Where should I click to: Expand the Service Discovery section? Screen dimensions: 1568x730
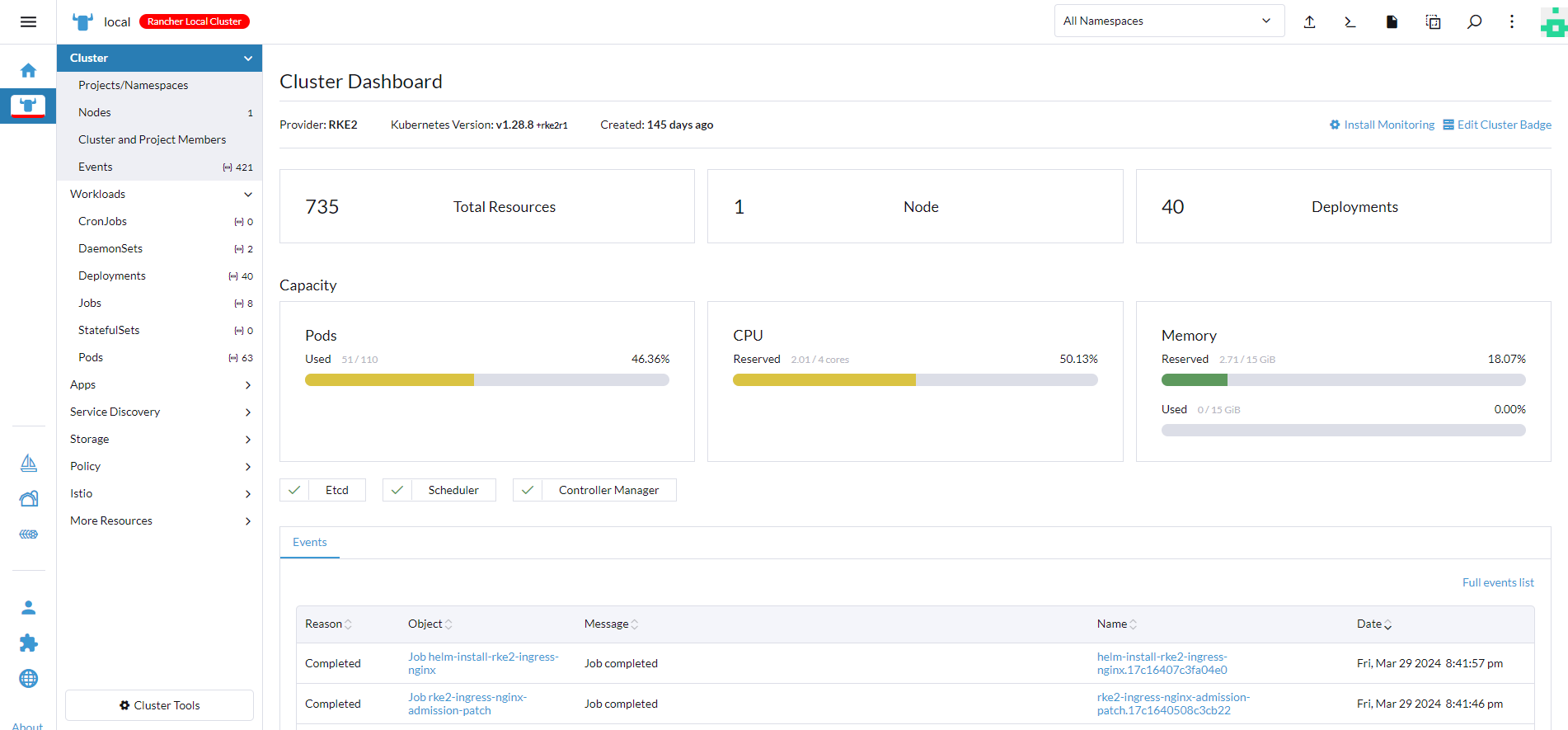click(247, 412)
